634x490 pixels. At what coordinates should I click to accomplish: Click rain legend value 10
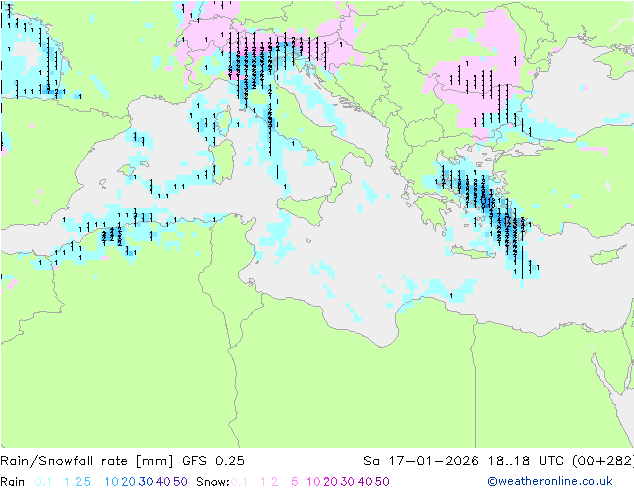pos(112,482)
